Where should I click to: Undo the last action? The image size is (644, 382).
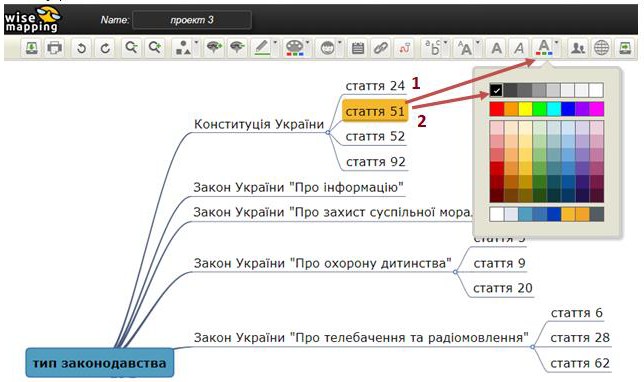[81, 48]
